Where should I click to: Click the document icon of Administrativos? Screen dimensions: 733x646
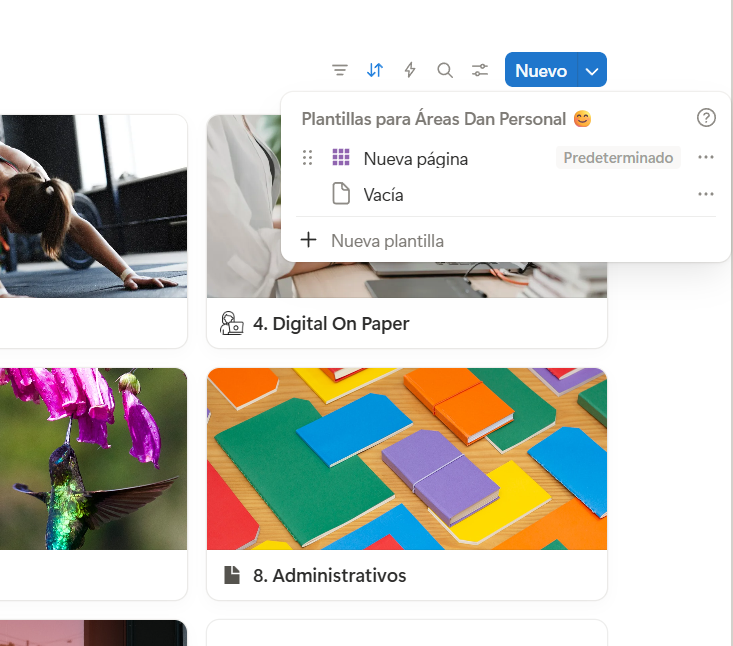click(x=232, y=575)
